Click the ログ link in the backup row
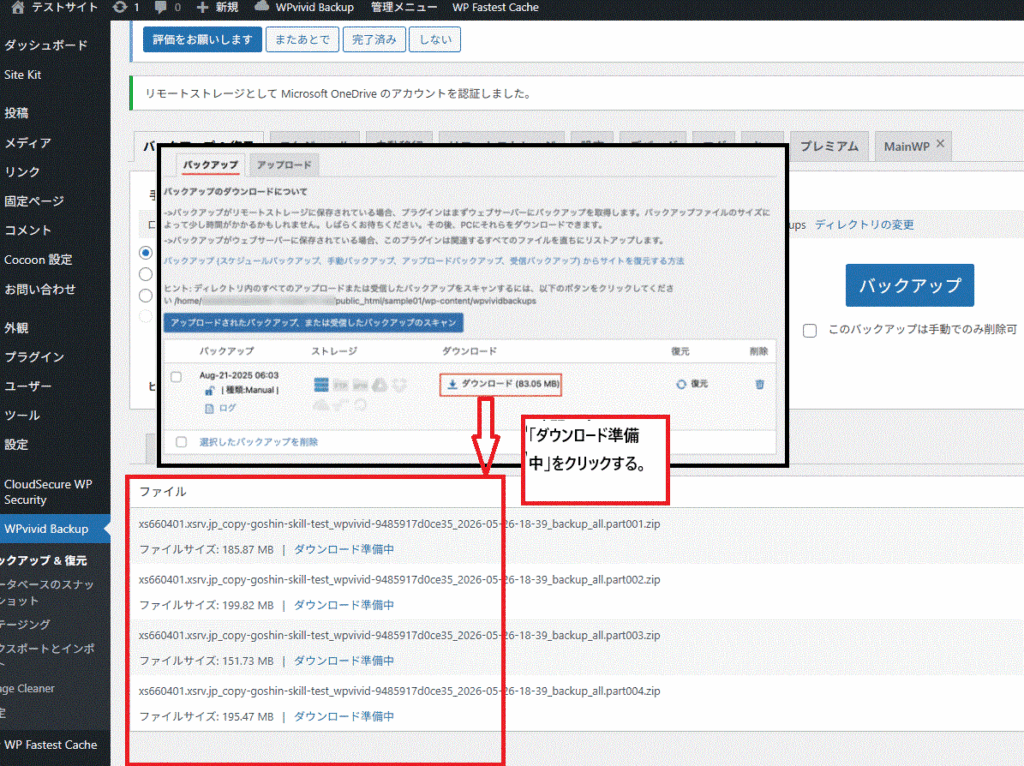 coord(227,408)
